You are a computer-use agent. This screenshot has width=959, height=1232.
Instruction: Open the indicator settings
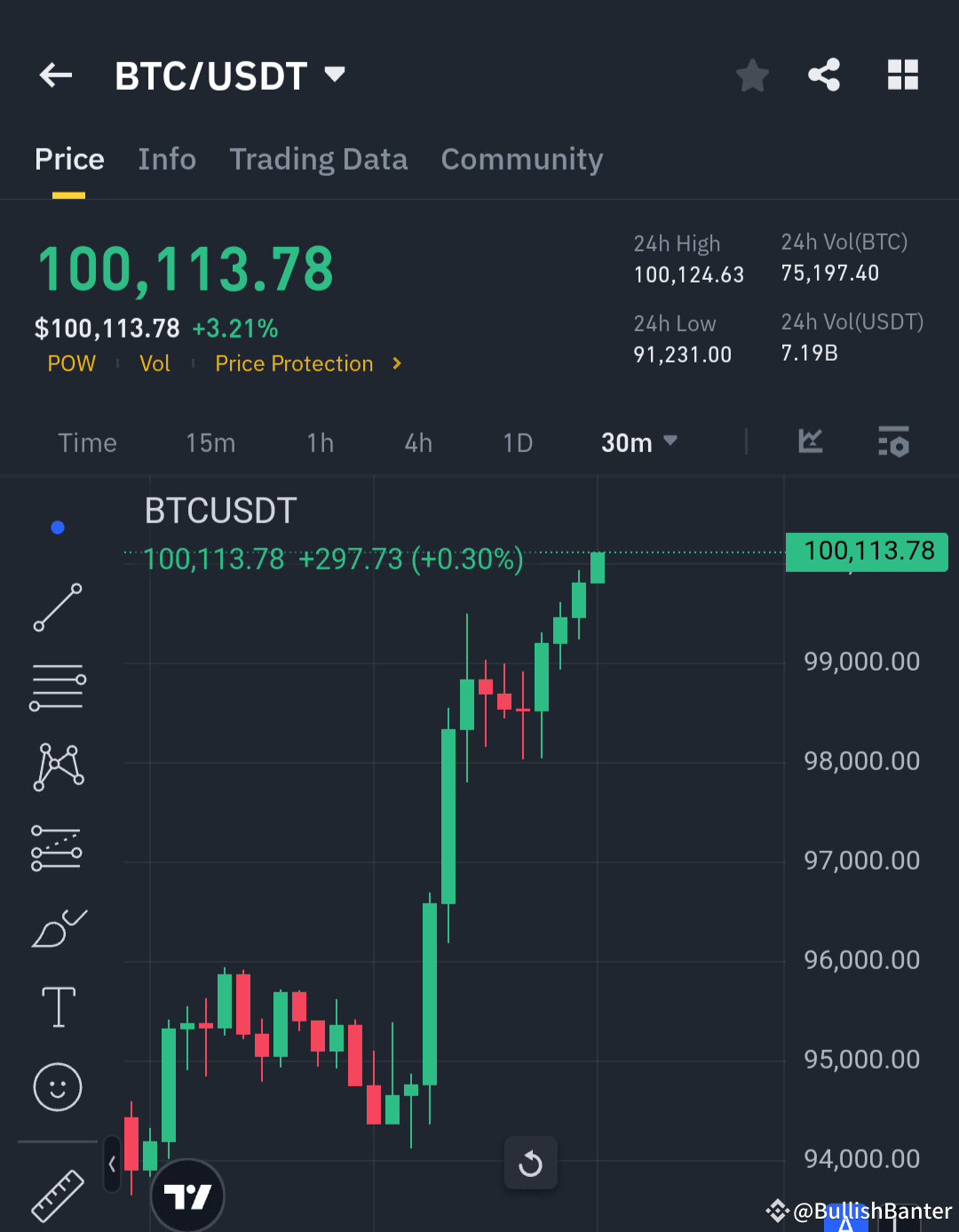(893, 442)
